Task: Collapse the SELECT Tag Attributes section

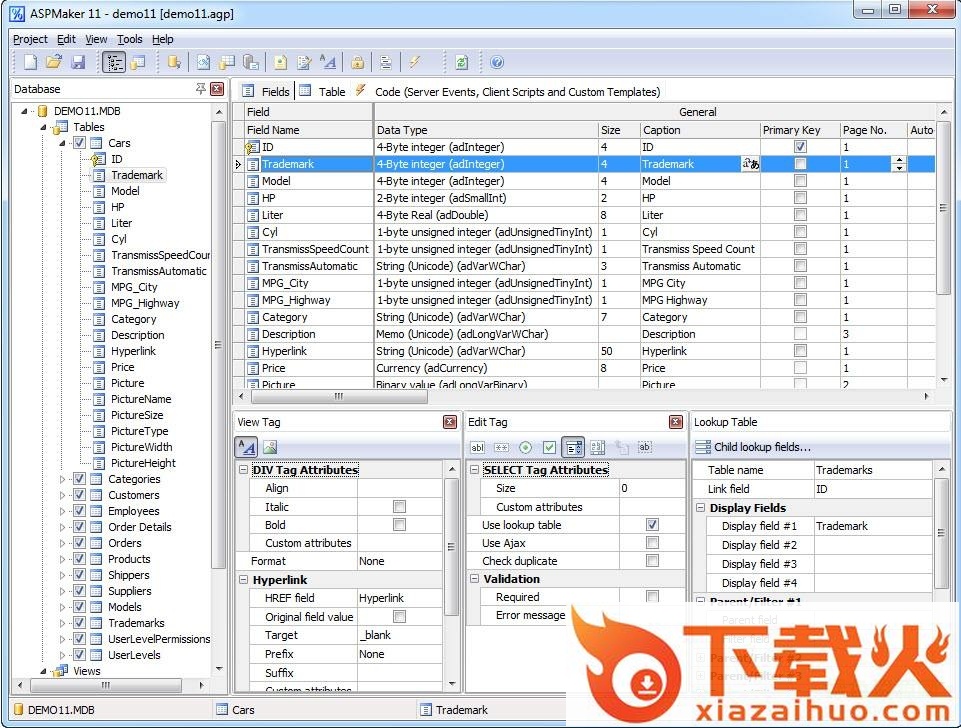Action: [x=474, y=469]
